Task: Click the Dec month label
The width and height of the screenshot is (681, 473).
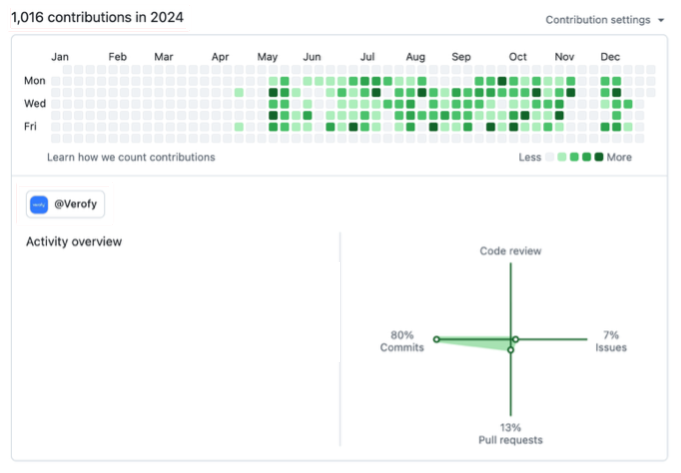Action: [x=610, y=57]
